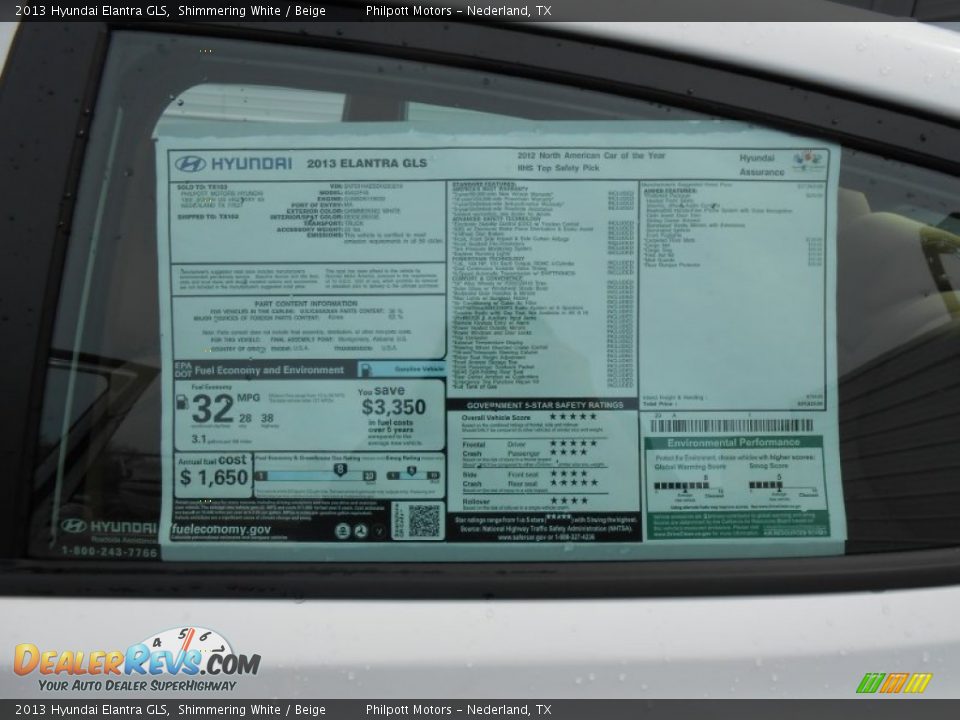The image size is (960, 720).
Task: Click the QR code on the fuel label
Action: pos(424,521)
